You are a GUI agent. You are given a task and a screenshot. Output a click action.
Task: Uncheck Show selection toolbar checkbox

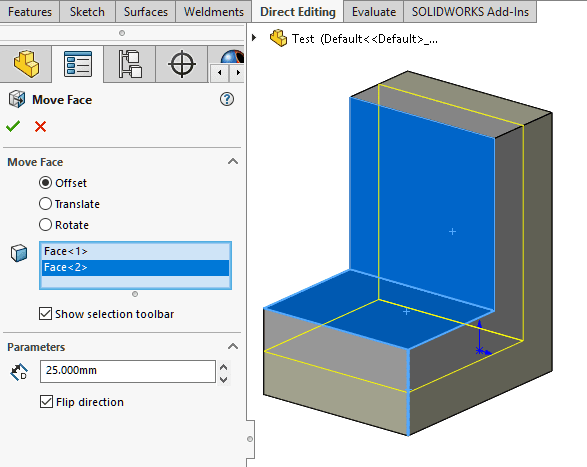(45, 313)
